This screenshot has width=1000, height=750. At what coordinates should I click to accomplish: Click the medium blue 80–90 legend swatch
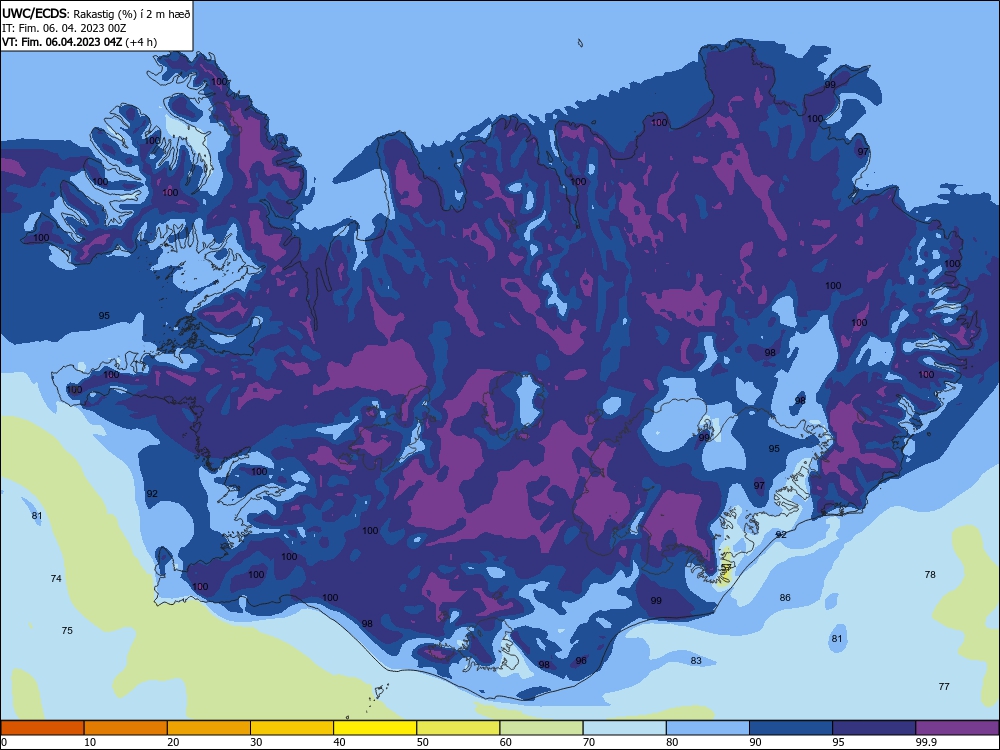(708, 728)
